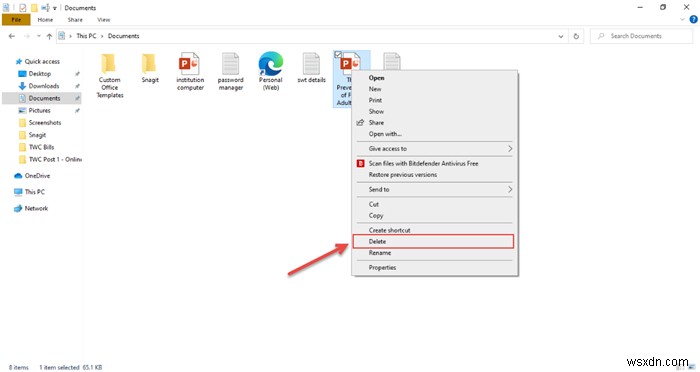Viewport: 700px width, 372px height.
Task: Click the Share icon in context menu
Action: pyautogui.click(x=360, y=122)
